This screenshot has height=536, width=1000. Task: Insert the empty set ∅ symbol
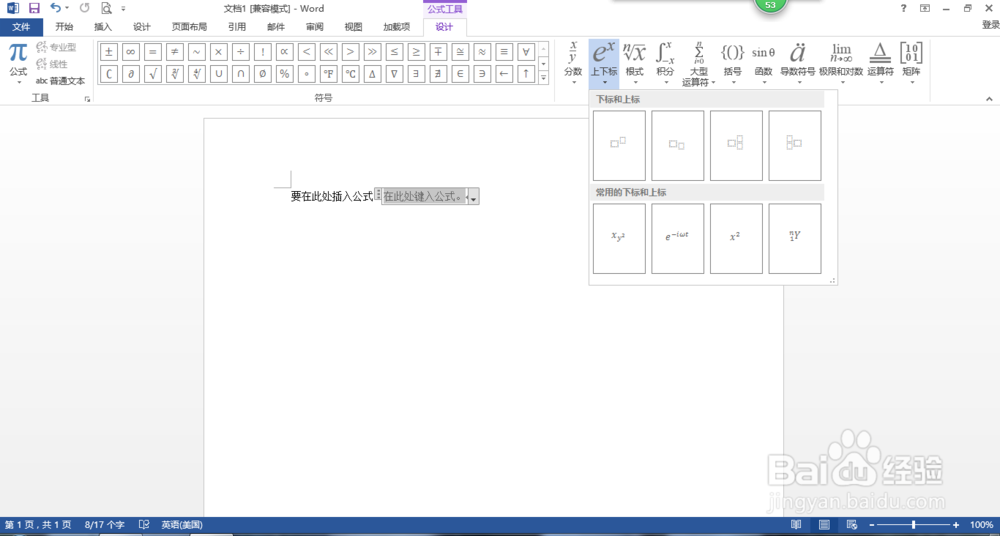[263, 74]
